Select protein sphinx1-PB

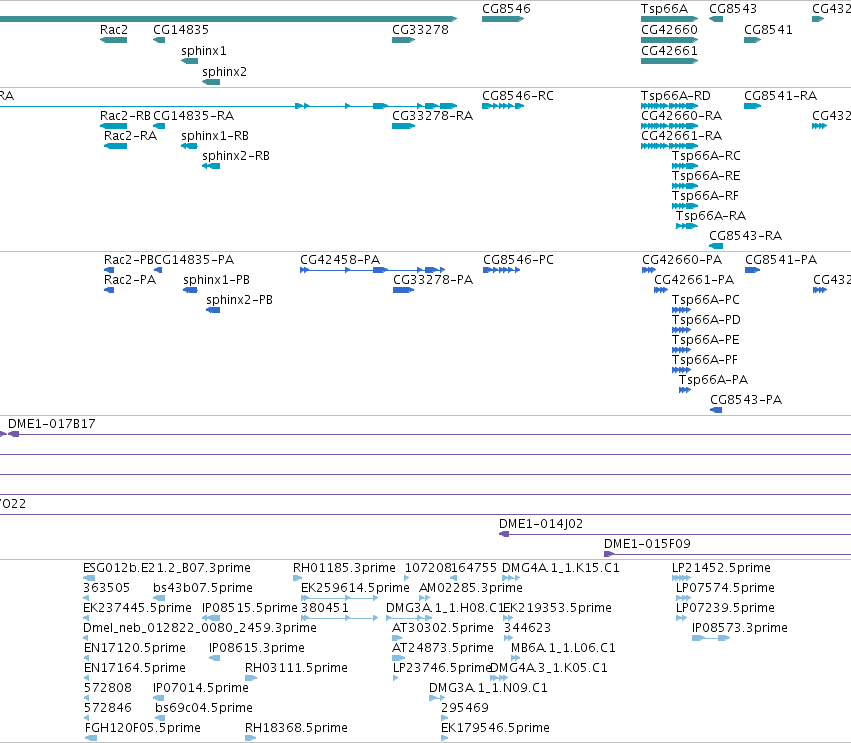tap(190, 290)
